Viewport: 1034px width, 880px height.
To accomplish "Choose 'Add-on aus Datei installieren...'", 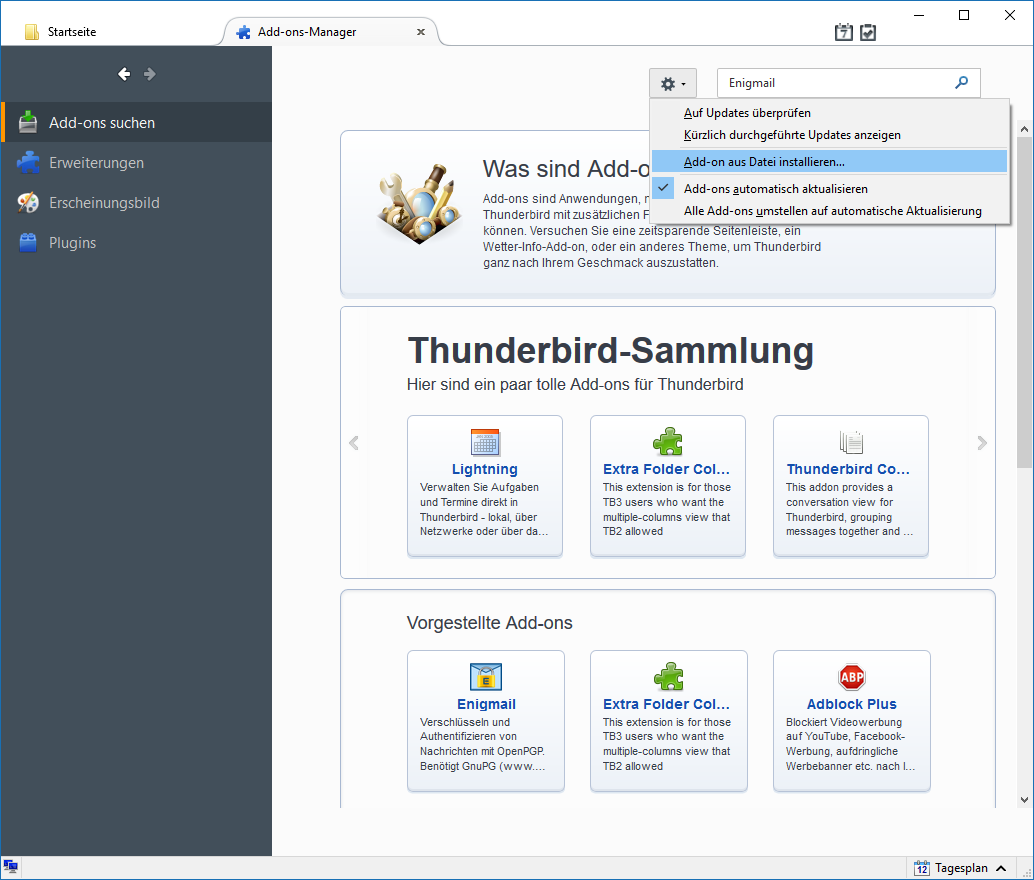I will [829, 162].
